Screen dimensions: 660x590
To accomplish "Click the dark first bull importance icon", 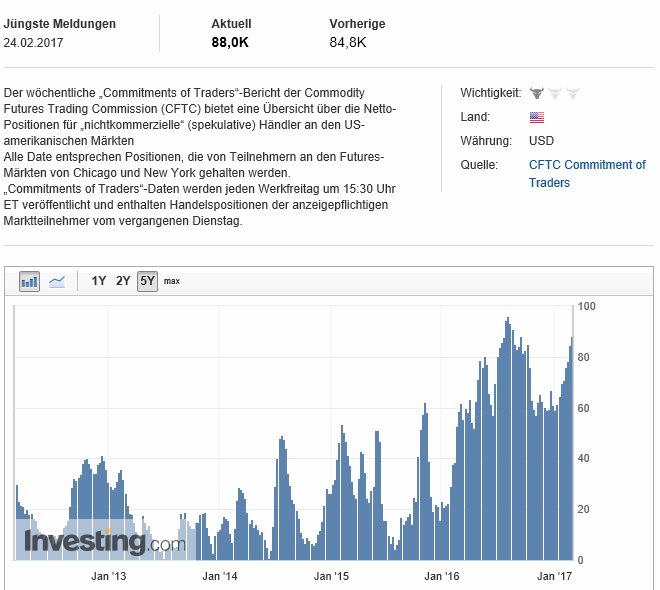I will pos(536,93).
